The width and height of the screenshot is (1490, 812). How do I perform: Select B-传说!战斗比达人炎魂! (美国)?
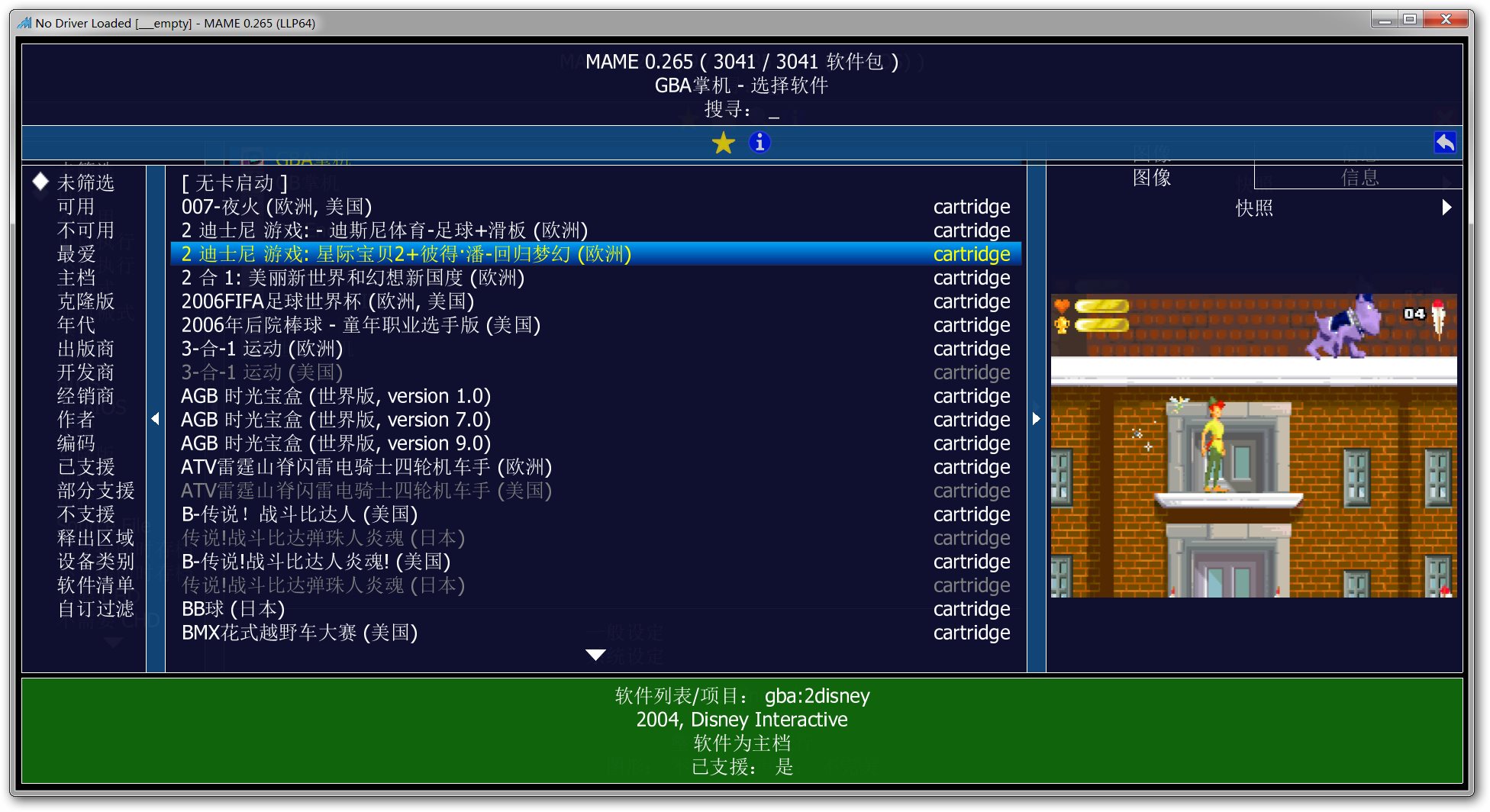click(x=596, y=562)
